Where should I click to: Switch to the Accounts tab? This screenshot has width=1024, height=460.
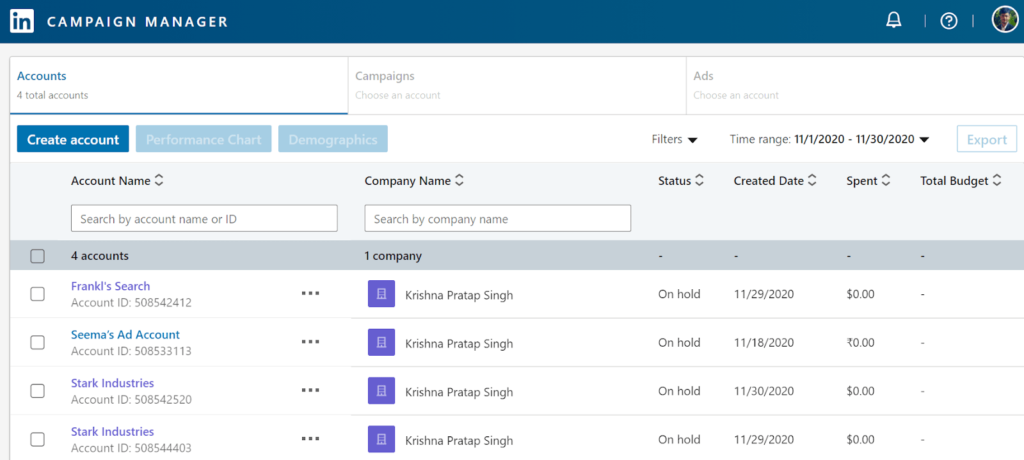pos(179,86)
